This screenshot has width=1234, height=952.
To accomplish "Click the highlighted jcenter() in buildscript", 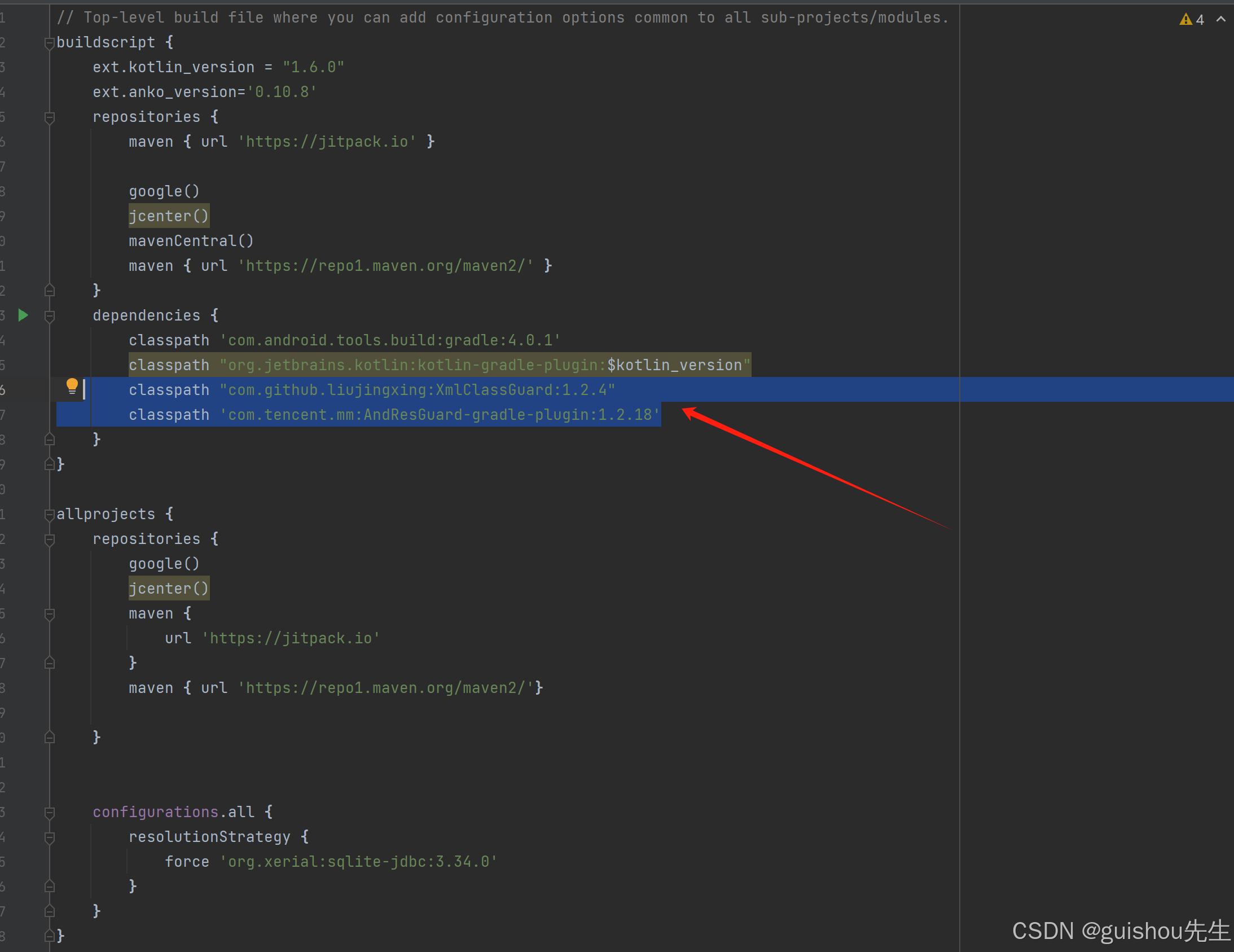I will click(168, 216).
